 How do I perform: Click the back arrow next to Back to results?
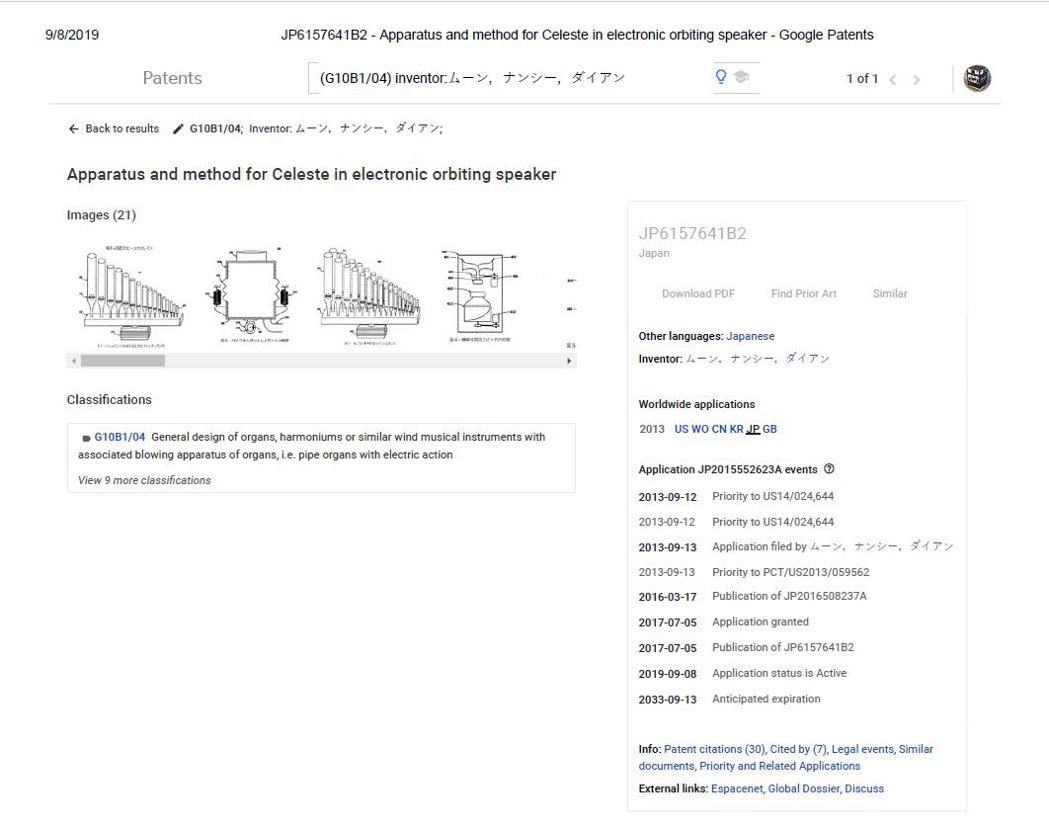click(x=72, y=128)
